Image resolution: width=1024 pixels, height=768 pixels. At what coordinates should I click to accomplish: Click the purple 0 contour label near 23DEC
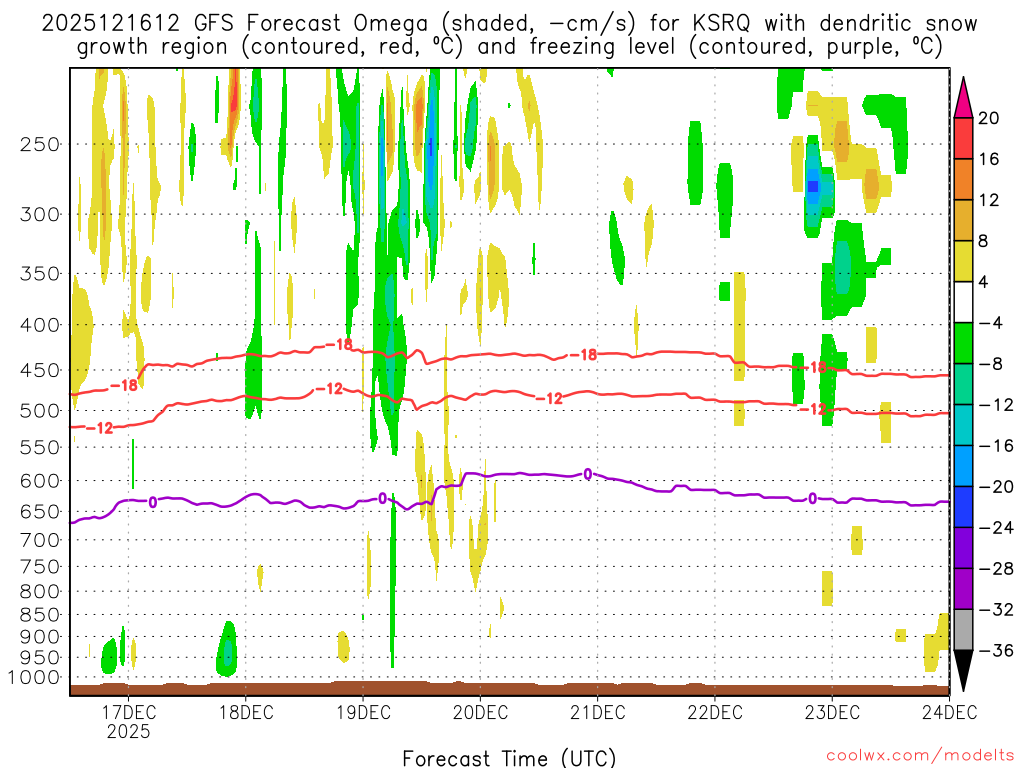pyautogui.click(x=812, y=499)
